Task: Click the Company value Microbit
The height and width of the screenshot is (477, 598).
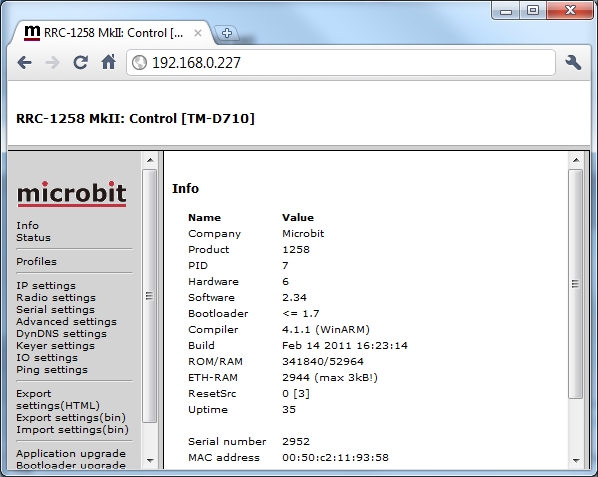Action: [303, 233]
